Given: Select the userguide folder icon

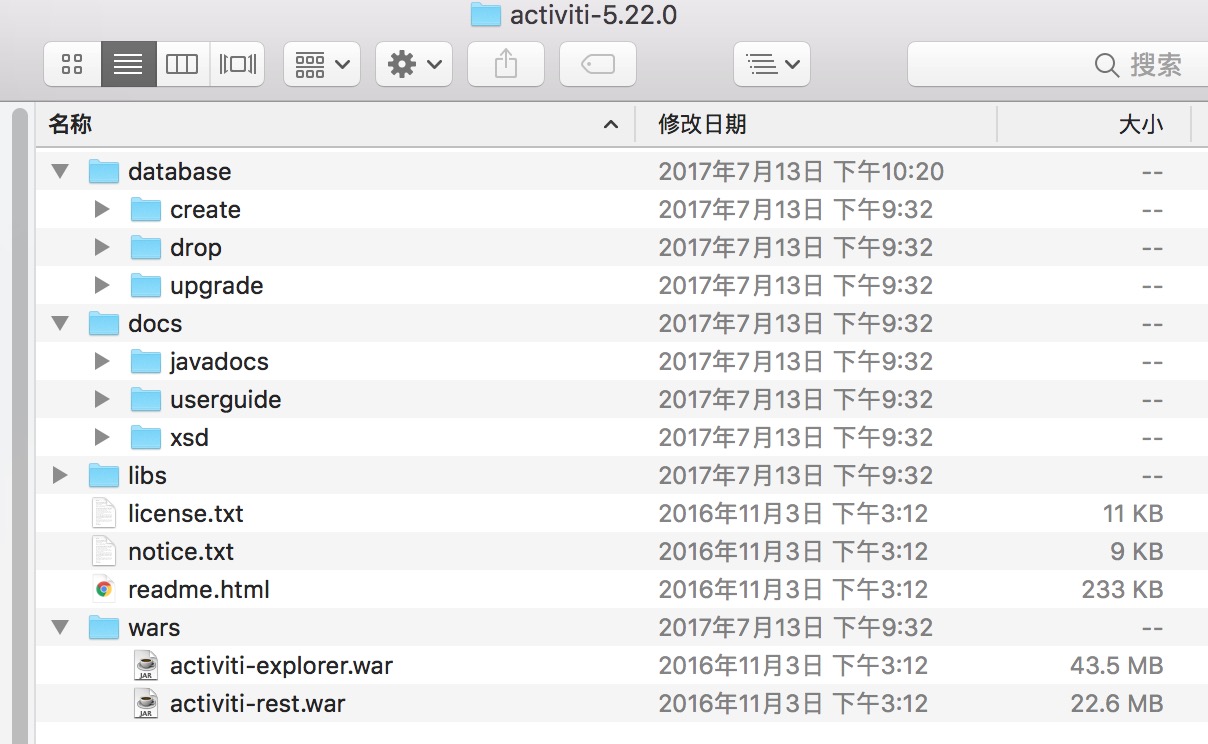Looking at the screenshot, I should (146, 400).
